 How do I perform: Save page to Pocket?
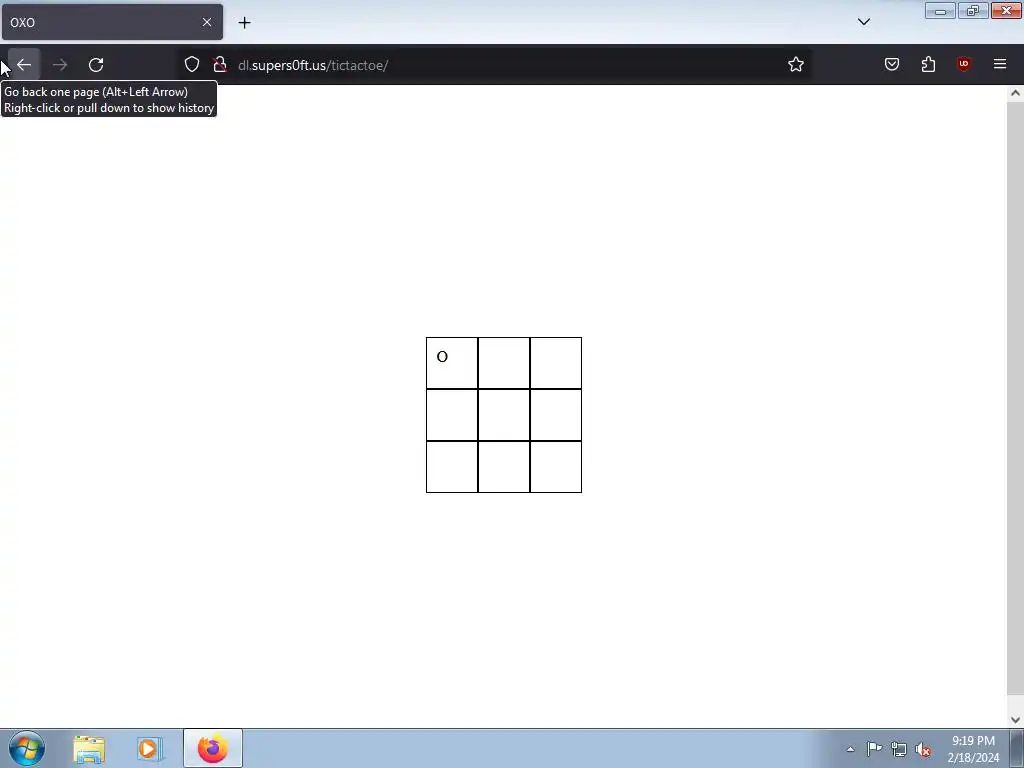pos(892,65)
